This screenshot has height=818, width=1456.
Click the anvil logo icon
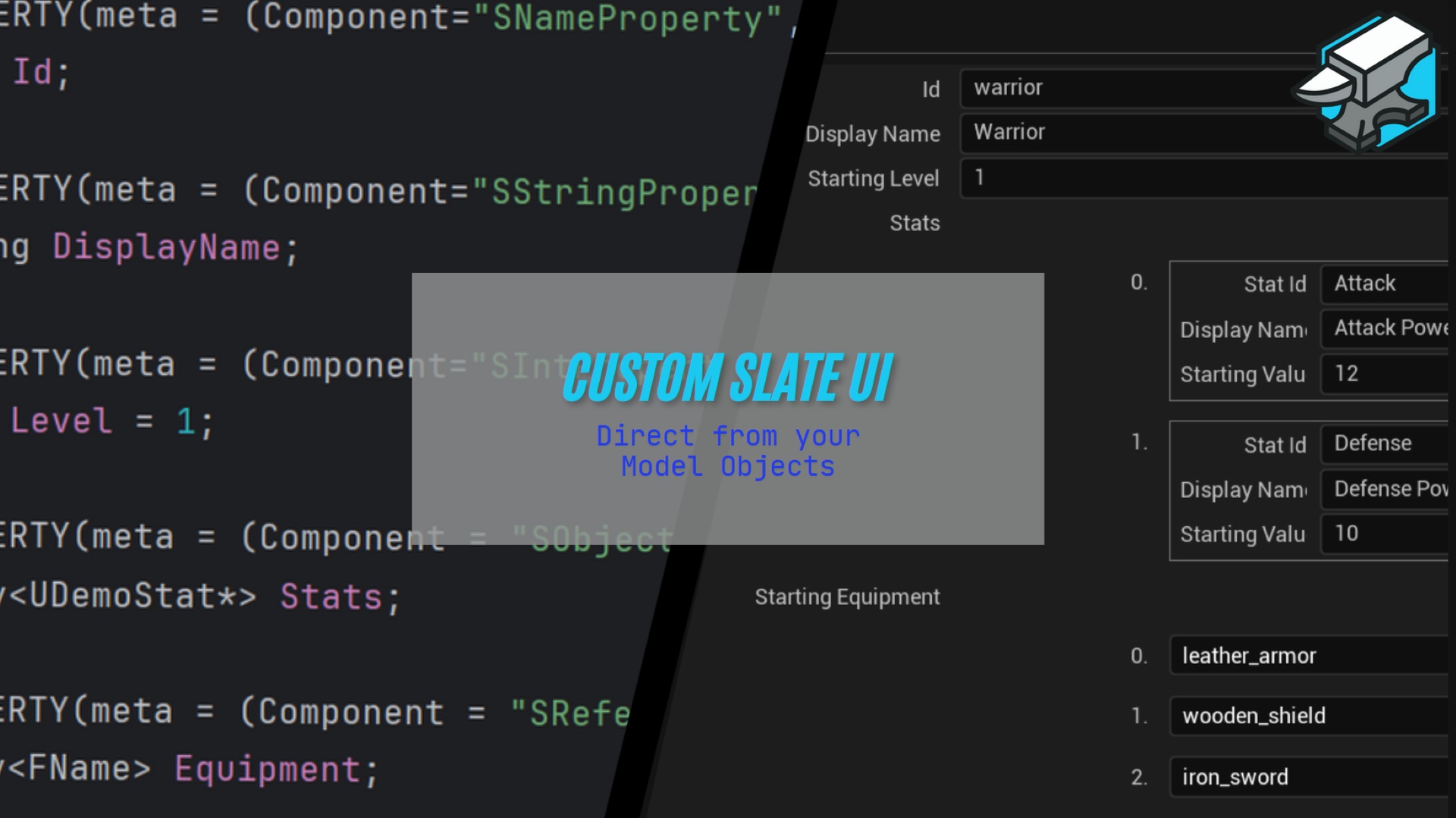pos(1367,82)
